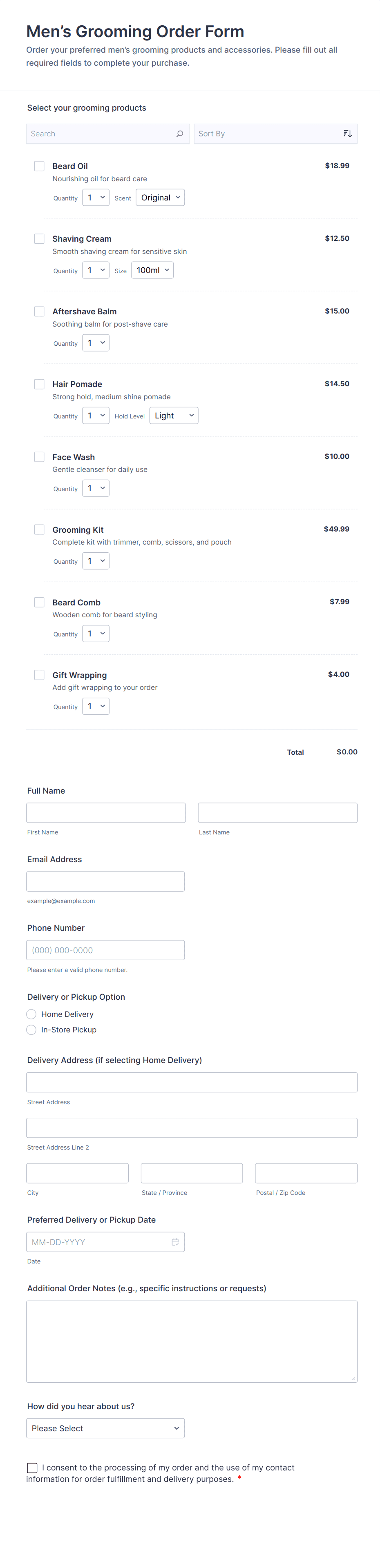380x1568 pixels.
Task: Change Gift Wrapping quantity dropdown
Action: [x=96, y=707]
